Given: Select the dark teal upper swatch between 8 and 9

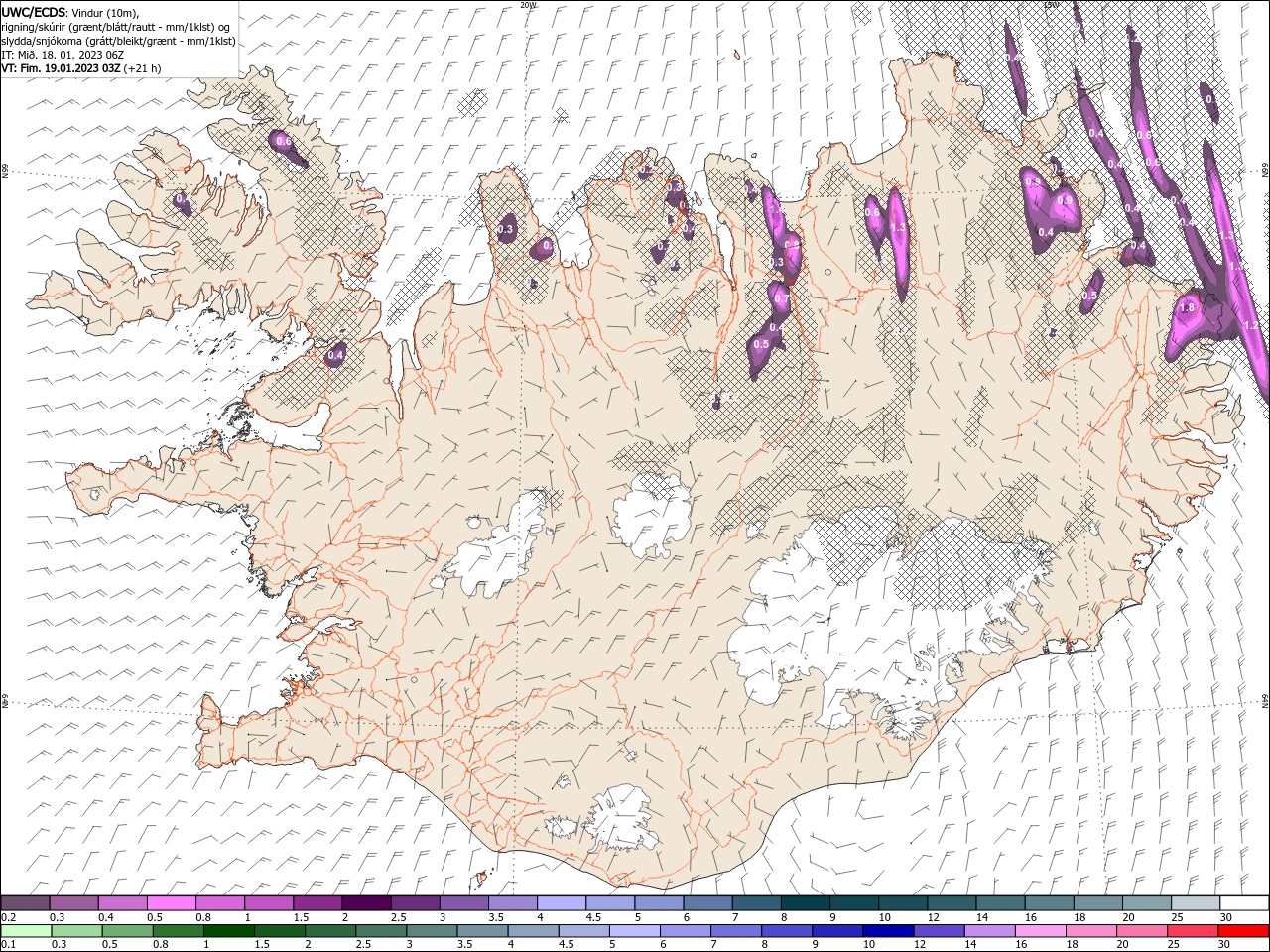Looking at the screenshot, I should [806, 903].
